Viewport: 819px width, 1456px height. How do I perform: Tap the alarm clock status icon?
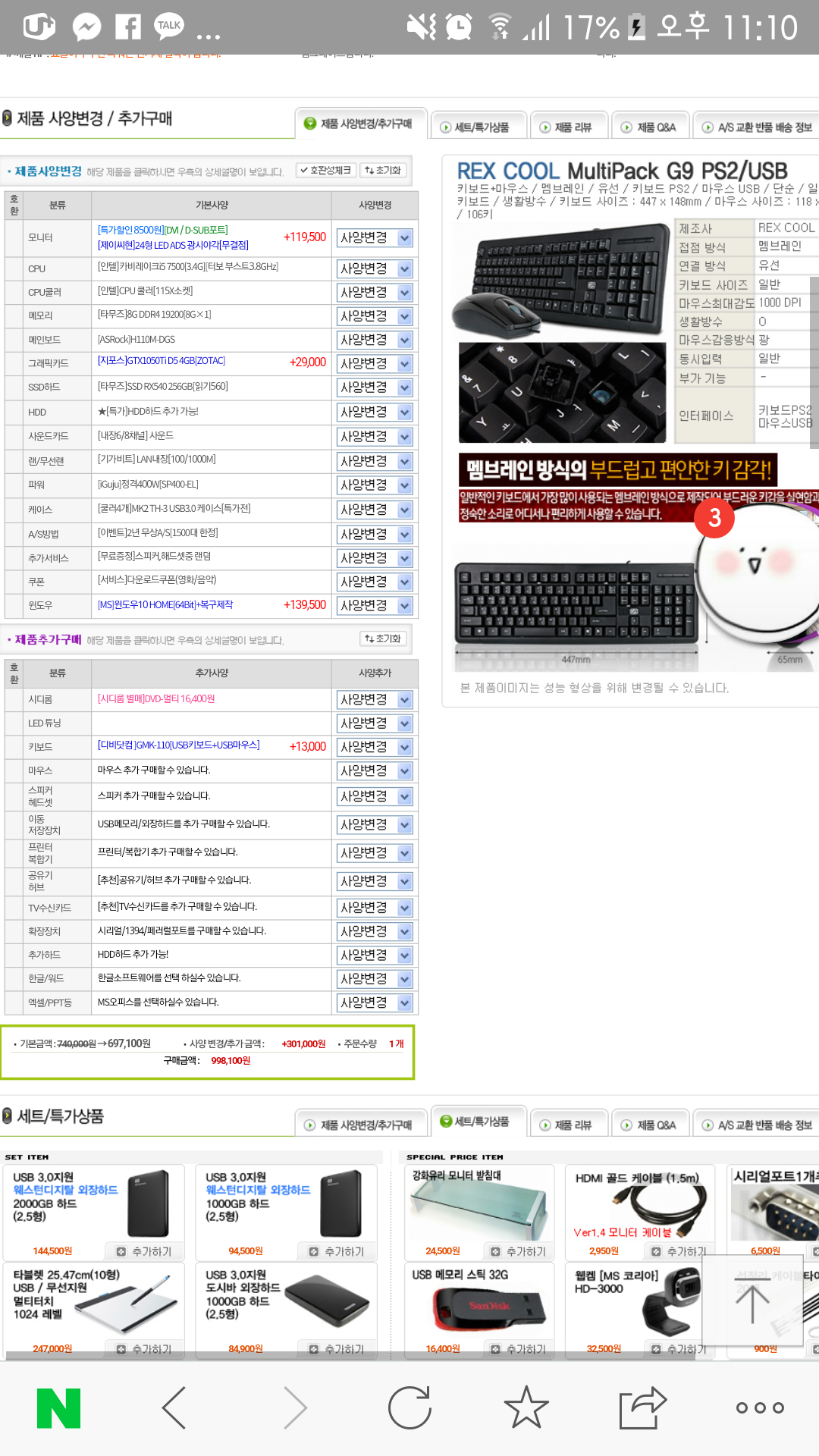[x=459, y=27]
